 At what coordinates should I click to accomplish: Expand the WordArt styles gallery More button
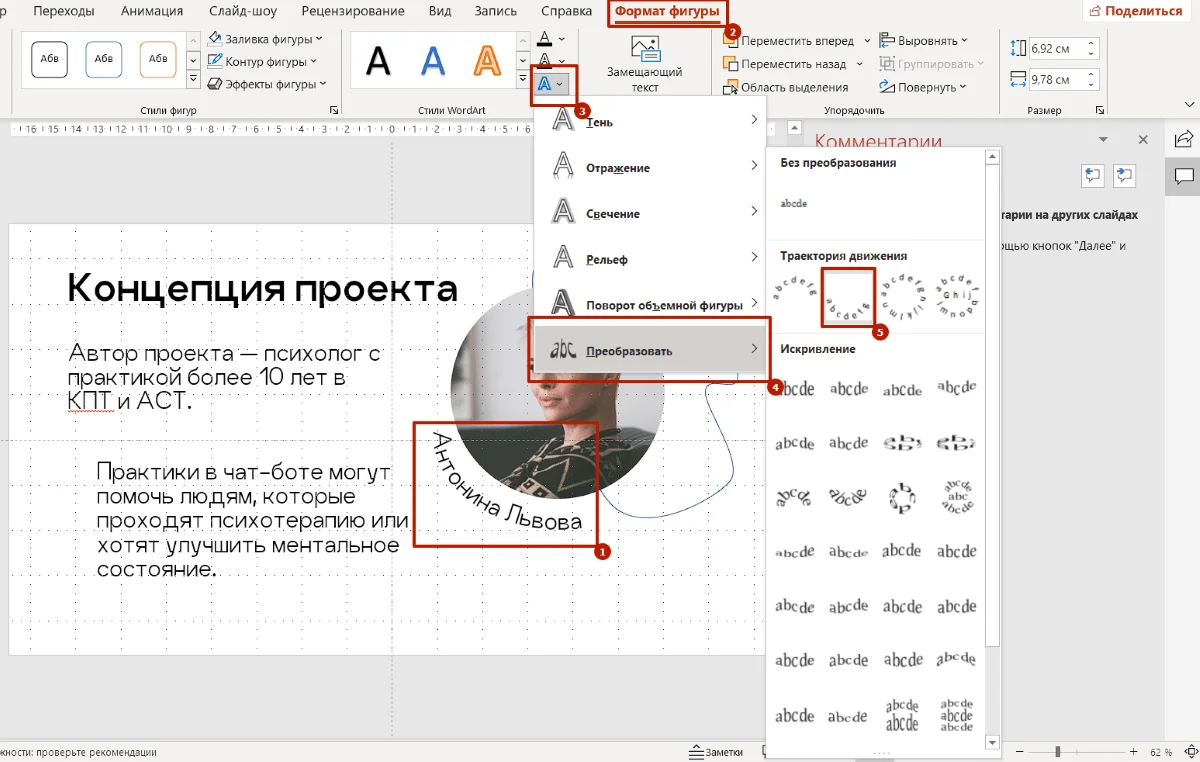point(523,79)
